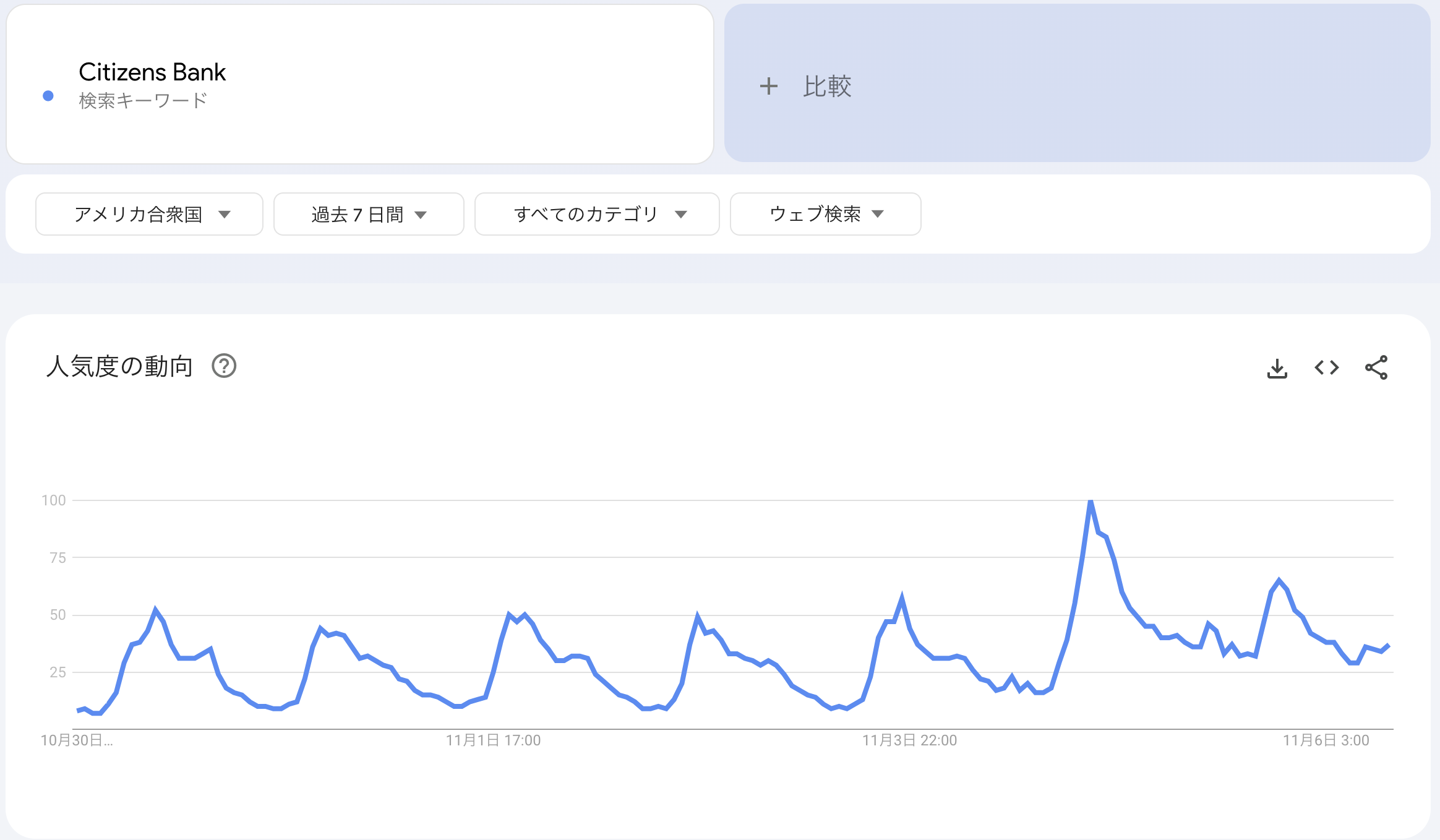Open the embed code icon
The height and width of the screenshot is (840, 1440).
click(1326, 368)
